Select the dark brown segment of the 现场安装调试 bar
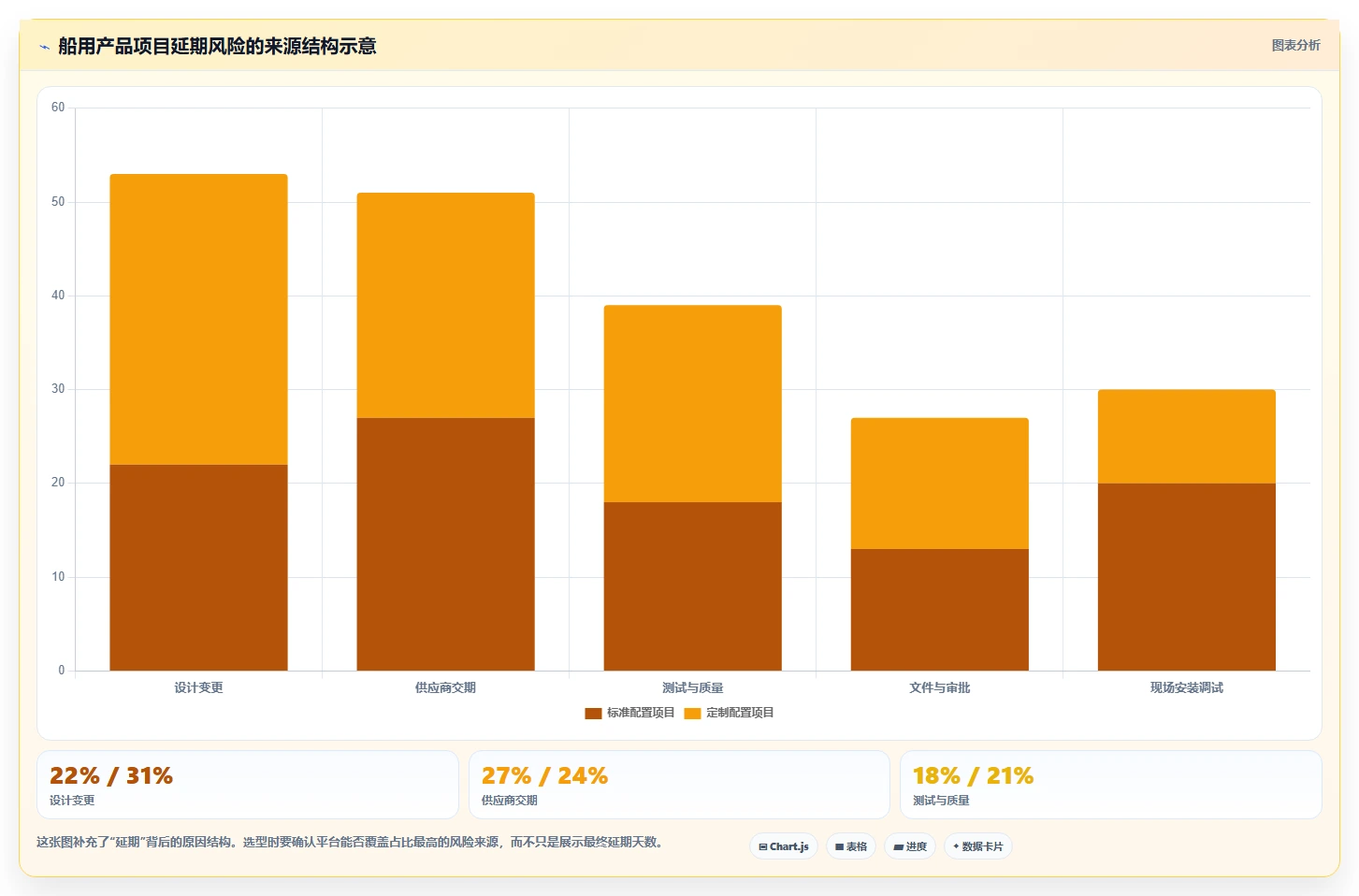Image resolution: width=1359 pixels, height=896 pixels. click(x=1186, y=577)
